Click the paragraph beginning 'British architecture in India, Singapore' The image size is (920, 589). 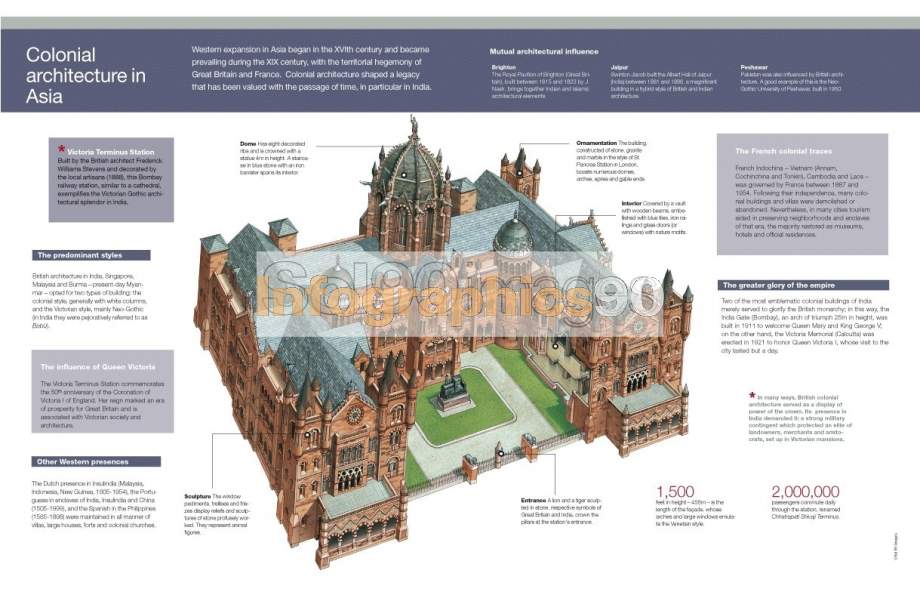(x=89, y=300)
